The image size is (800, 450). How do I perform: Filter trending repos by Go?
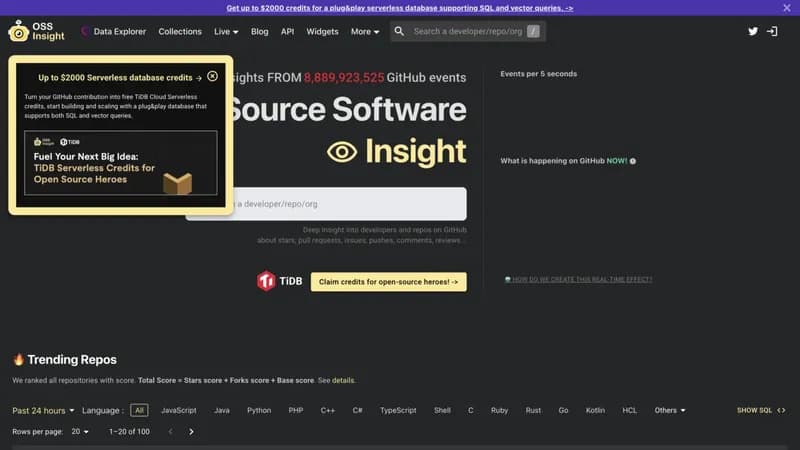pos(563,410)
